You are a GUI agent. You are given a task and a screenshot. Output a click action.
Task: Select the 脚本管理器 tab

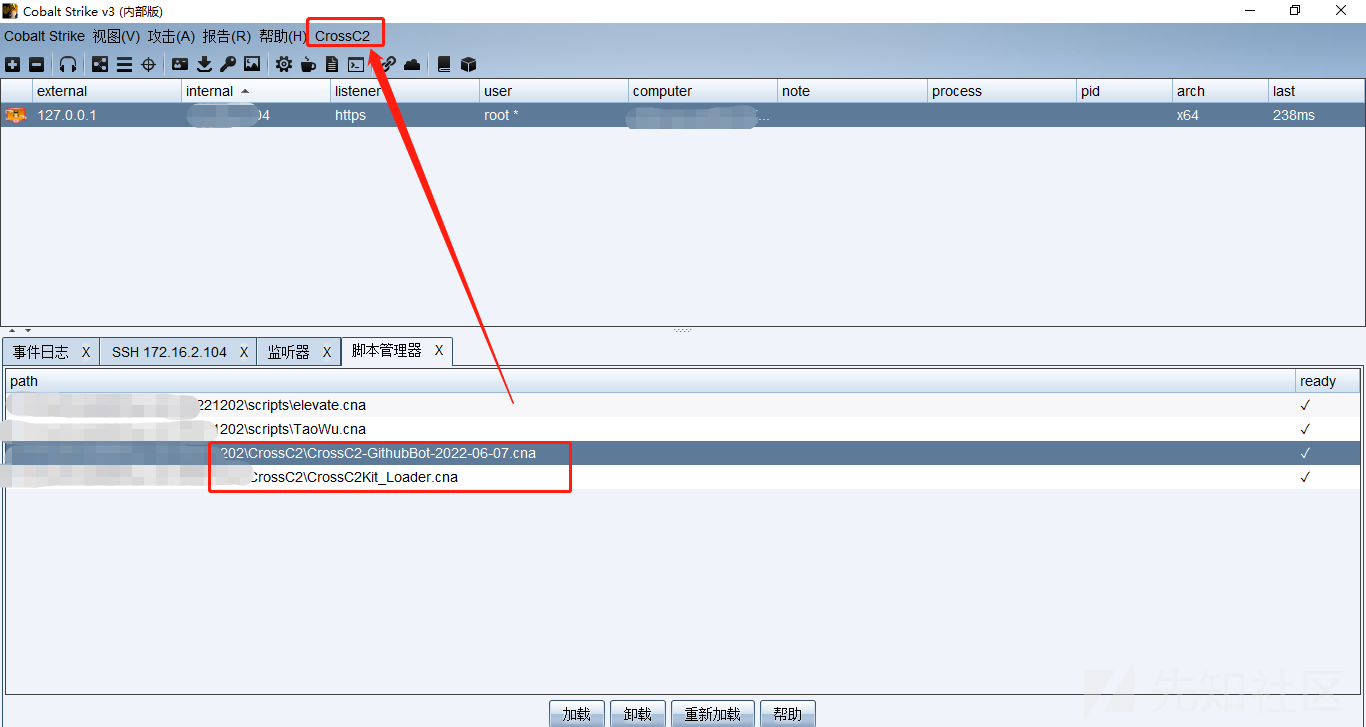coord(387,351)
